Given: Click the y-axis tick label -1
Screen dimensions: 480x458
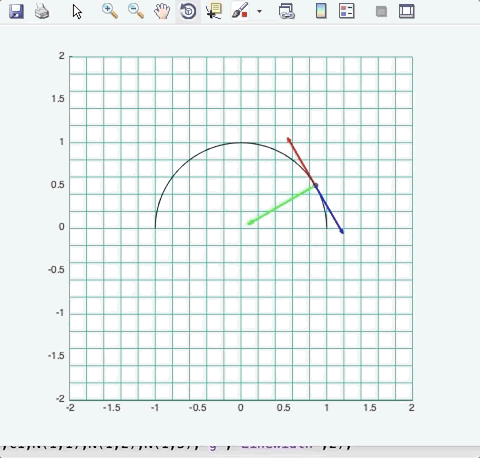Looking at the screenshot, I should (60, 313).
